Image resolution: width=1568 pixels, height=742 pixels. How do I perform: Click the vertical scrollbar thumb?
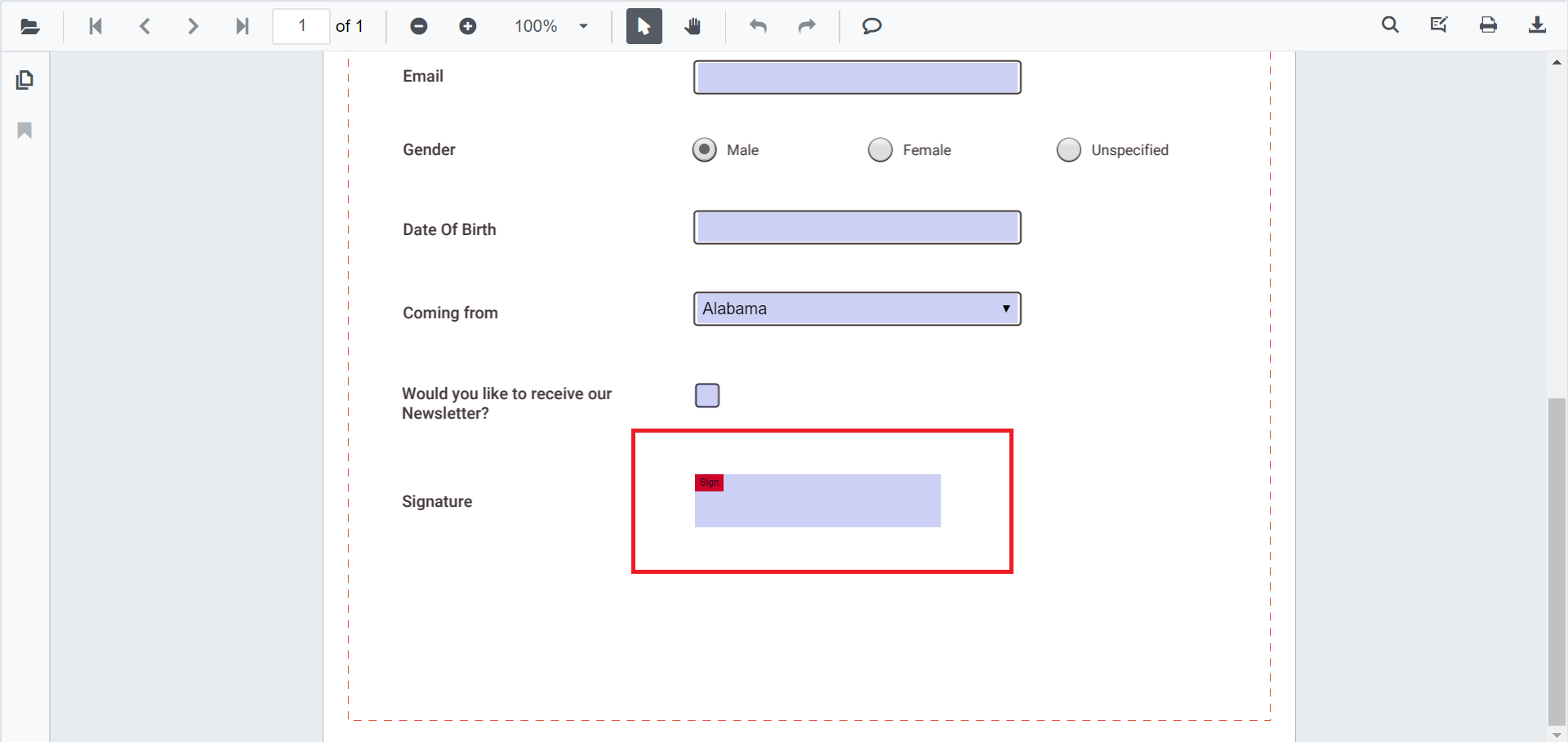click(1557, 562)
